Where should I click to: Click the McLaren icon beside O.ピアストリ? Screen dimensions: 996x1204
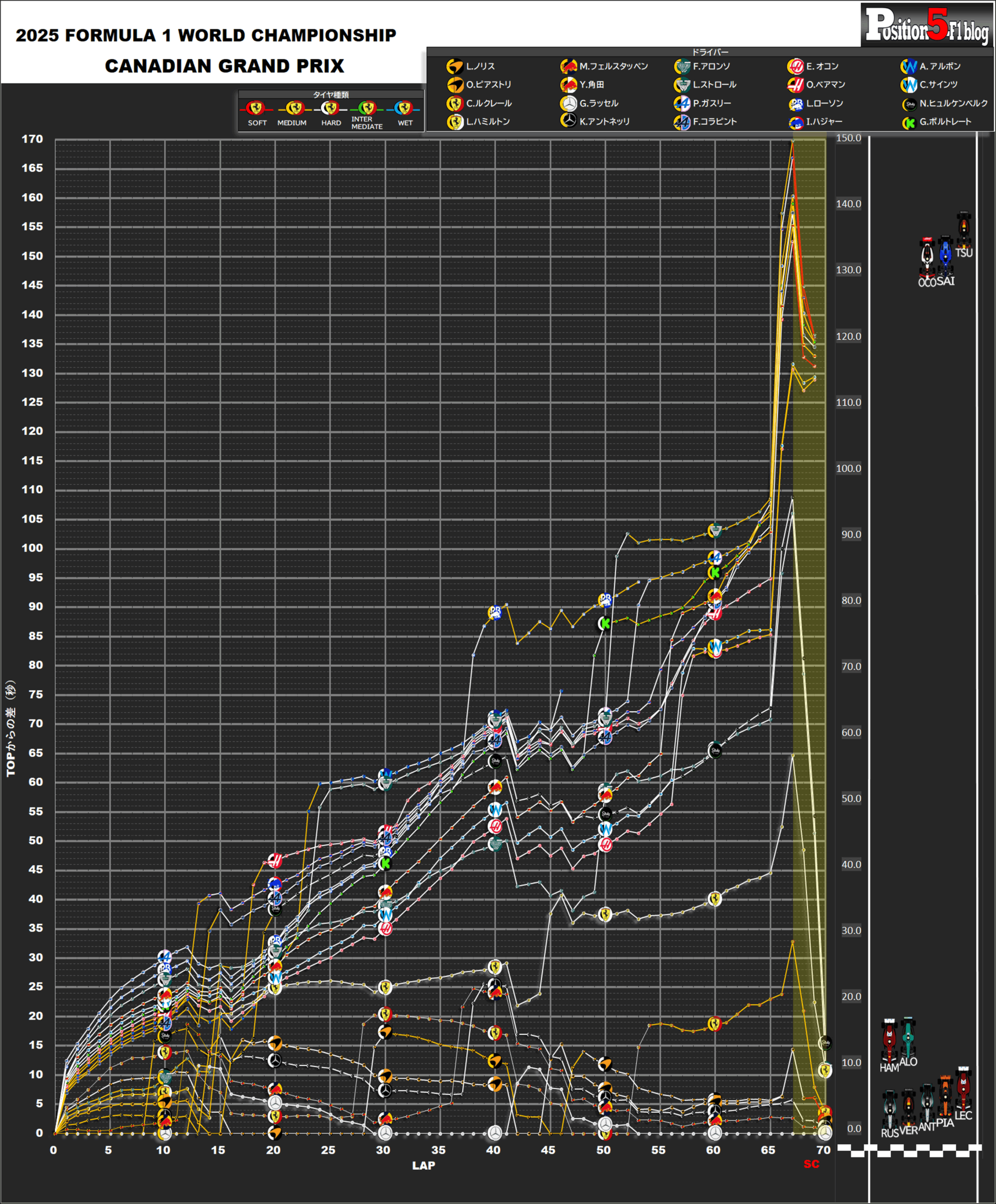(455, 85)
